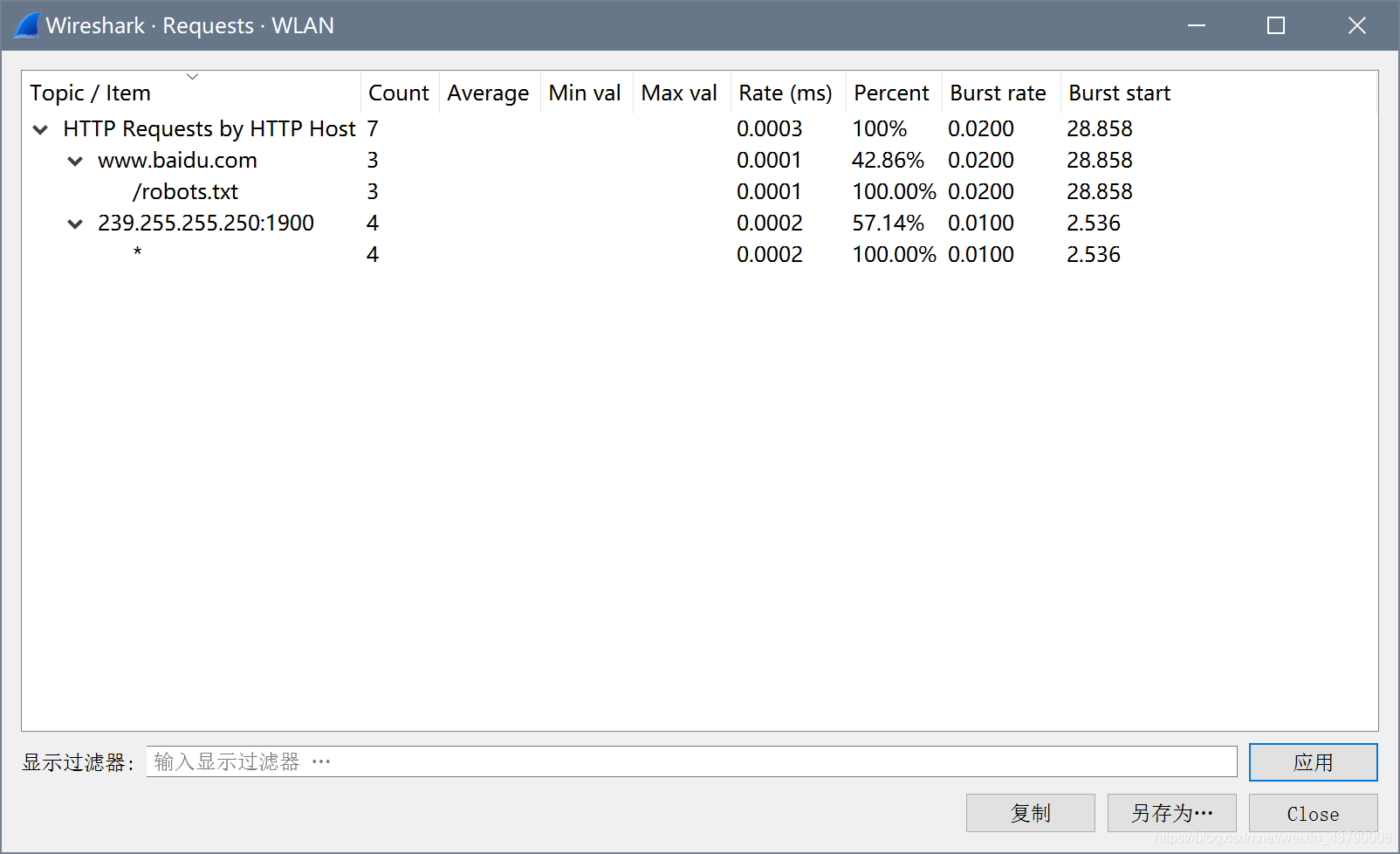
Task: Collapse the 239.255.255.250:1900 tree node
Action: (x=75, y=224)
